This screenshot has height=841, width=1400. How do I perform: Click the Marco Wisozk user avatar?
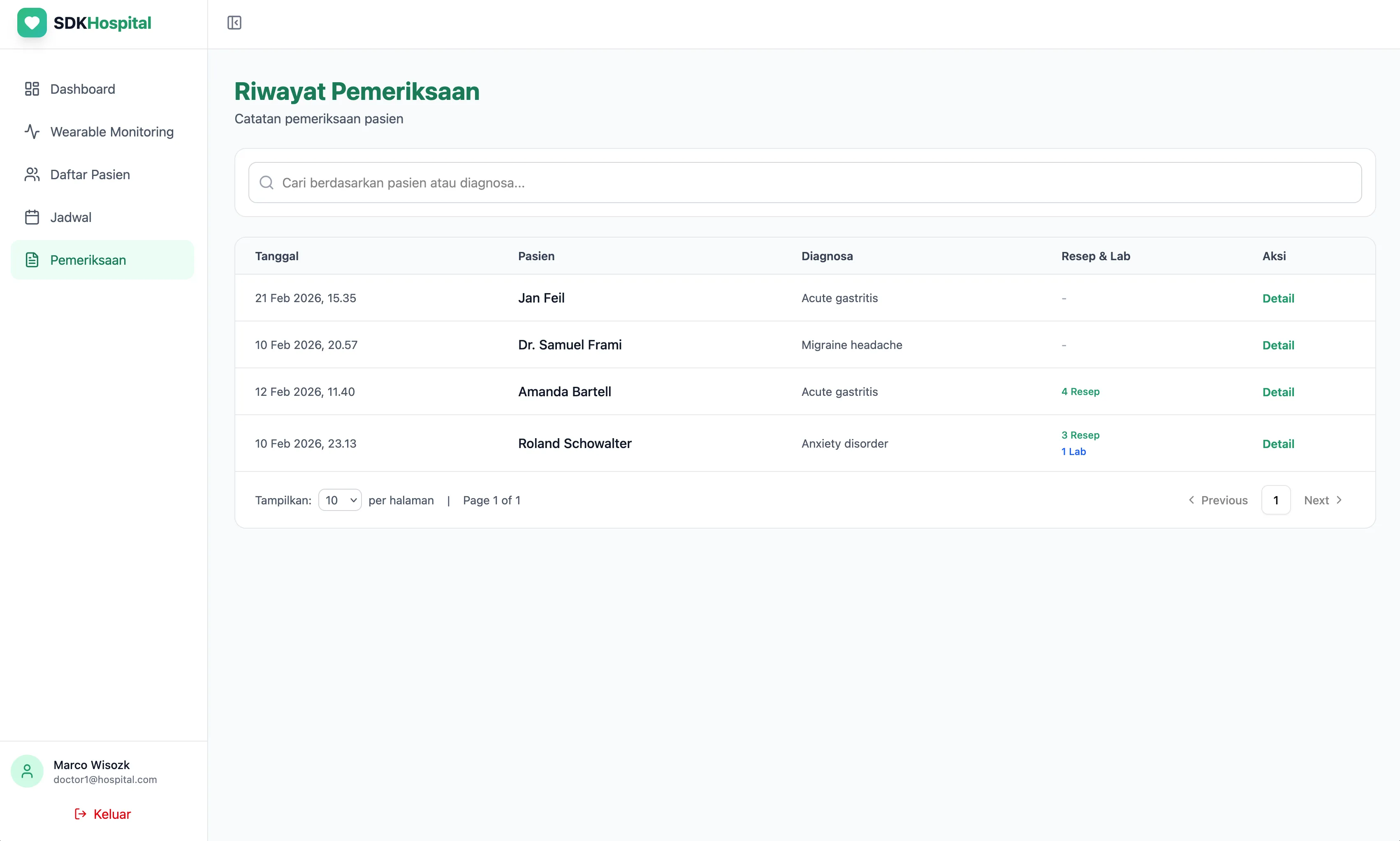point(27,771)
